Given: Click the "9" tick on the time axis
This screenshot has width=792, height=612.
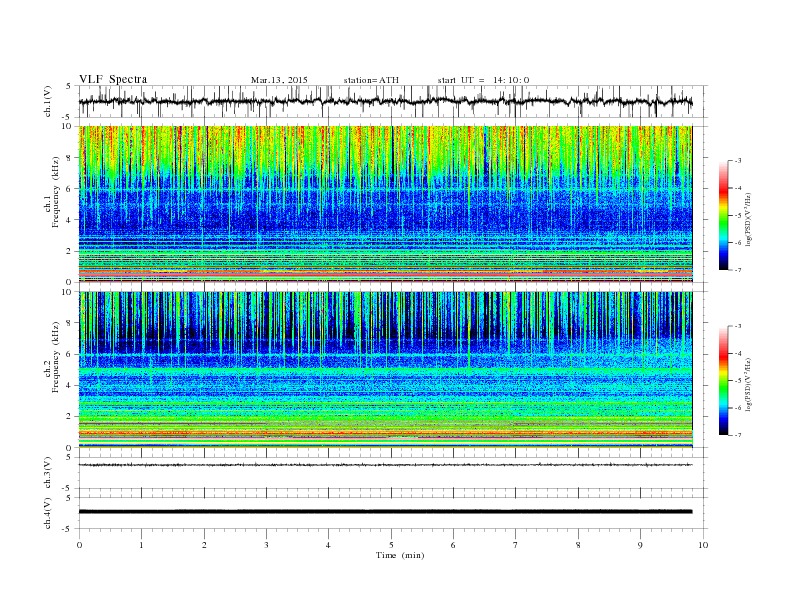Looking at the screenshot, I should [640, 545].
